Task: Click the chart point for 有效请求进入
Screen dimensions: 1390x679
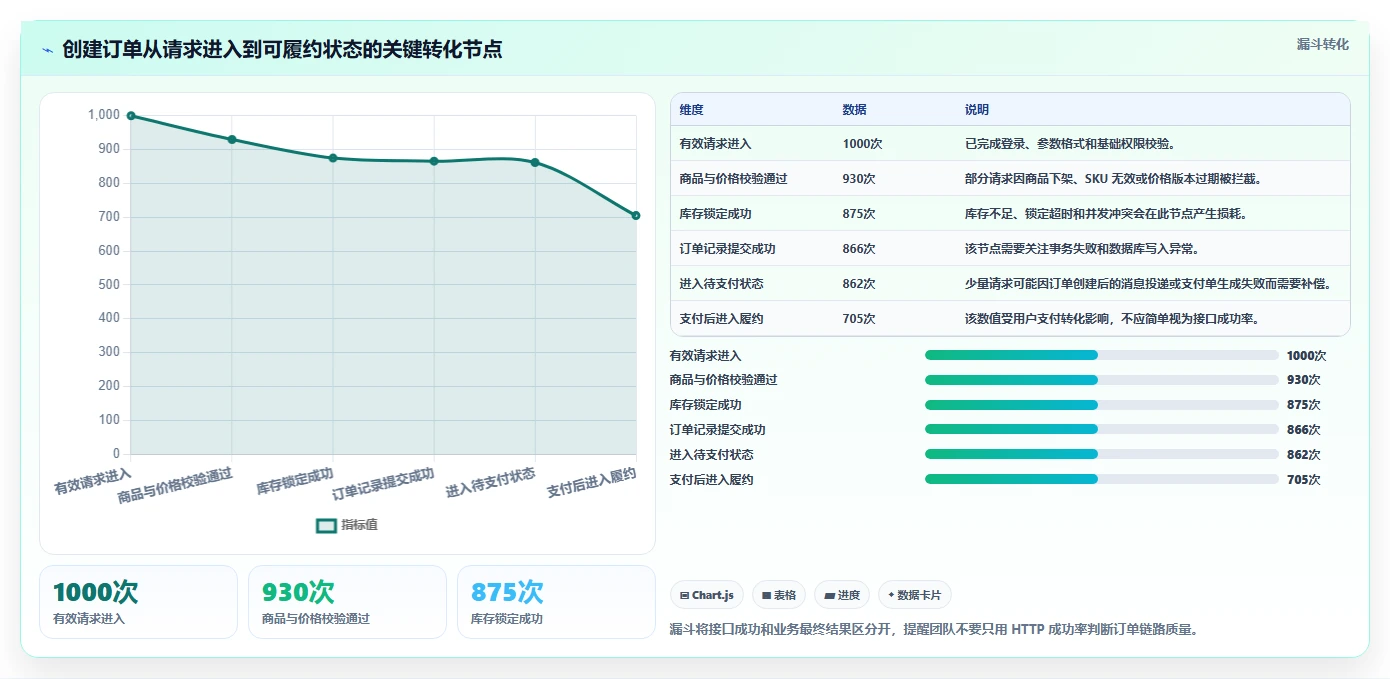Action: 131,116
